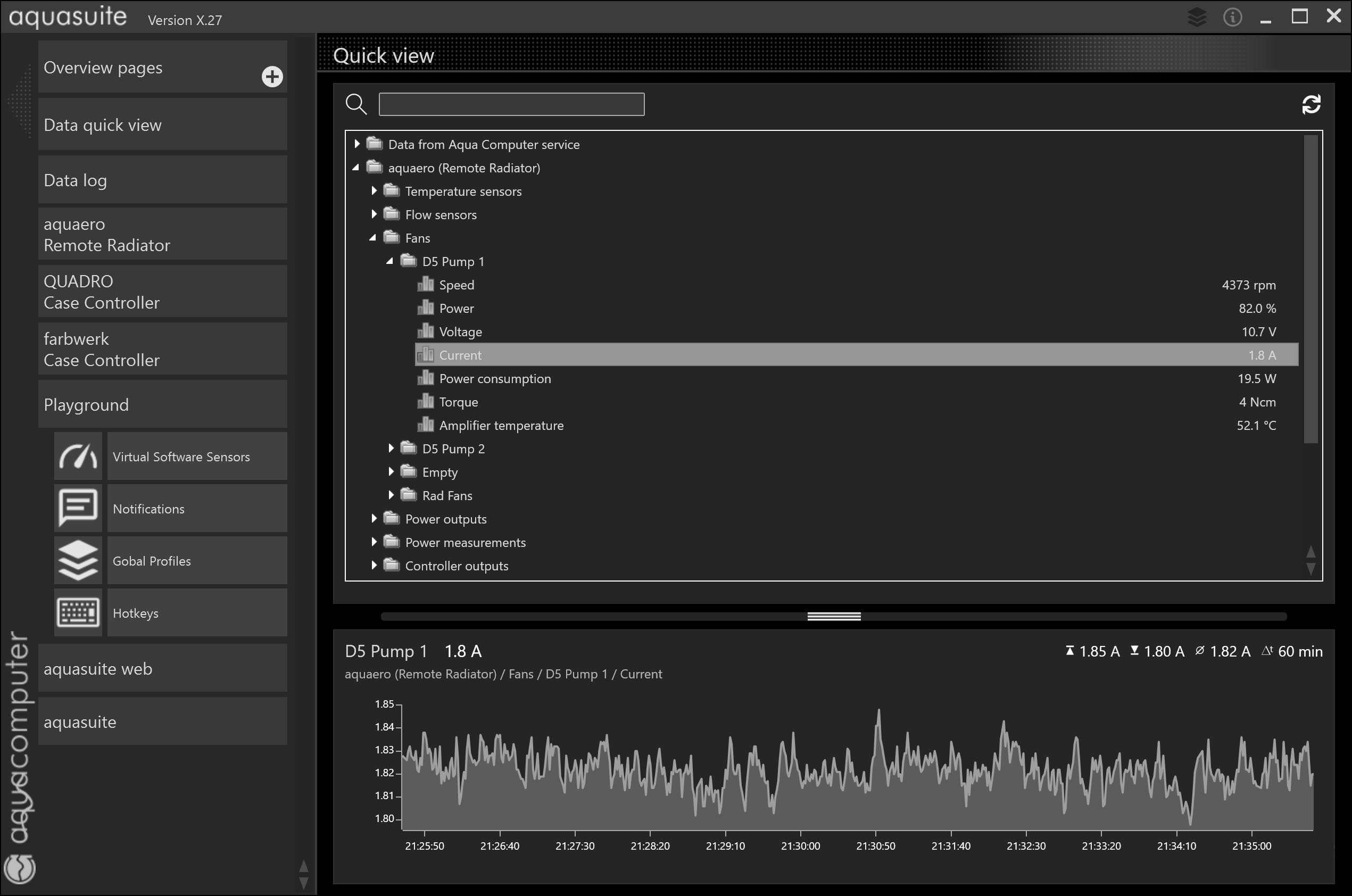Click the title bar profiles layers icon
The image size is (1352, 896).
[x=1197, y=17]
